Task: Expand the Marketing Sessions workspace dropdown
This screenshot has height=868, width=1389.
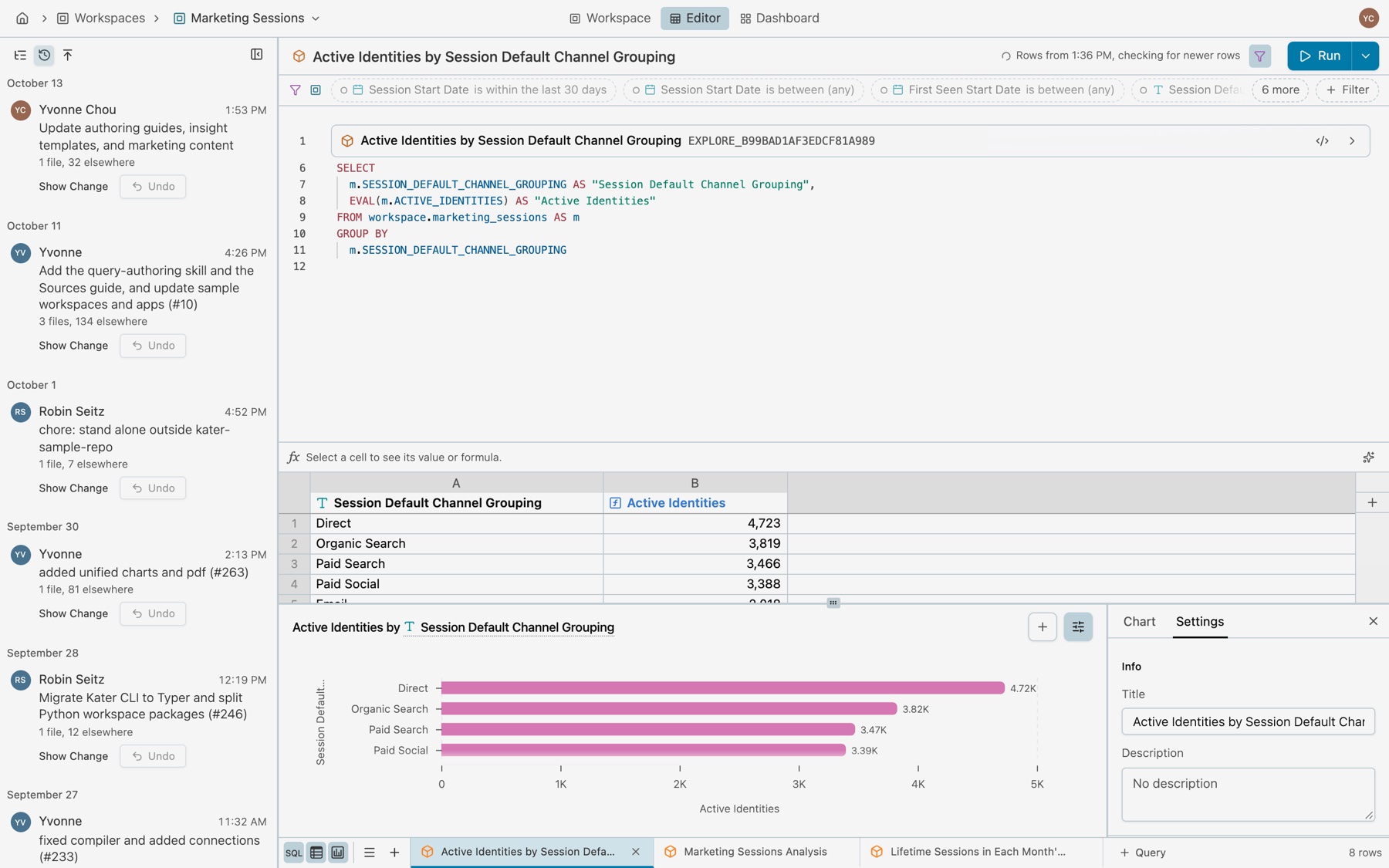Action: tap(316, 19)
